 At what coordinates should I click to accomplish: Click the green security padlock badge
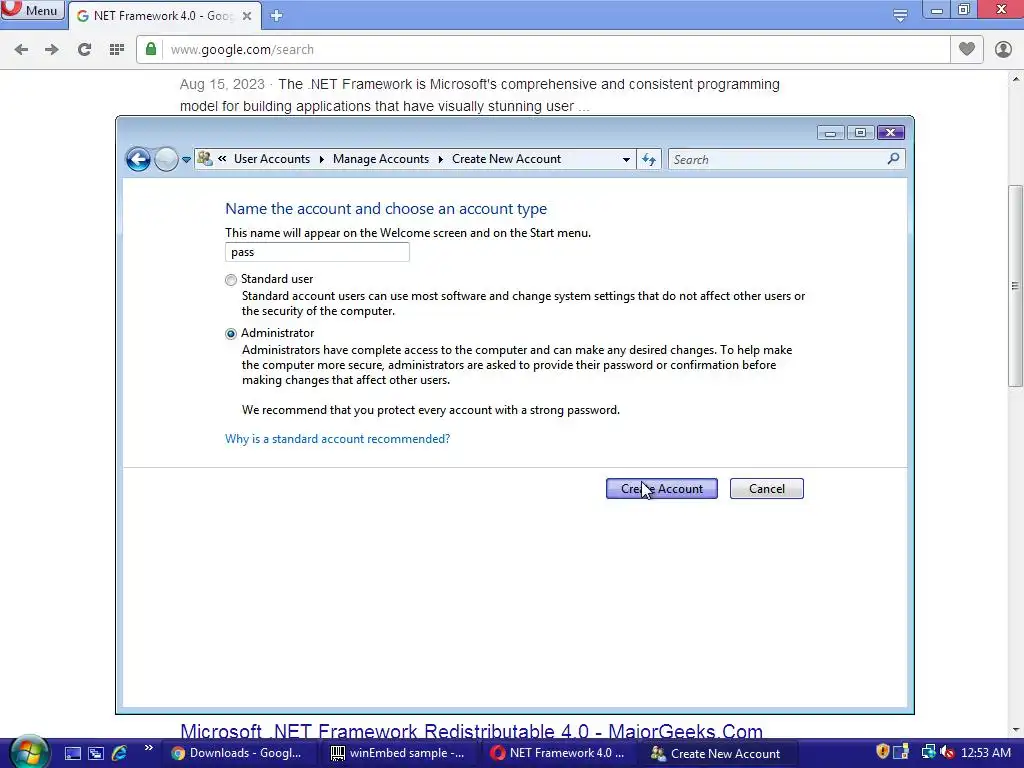pos(151,49)
